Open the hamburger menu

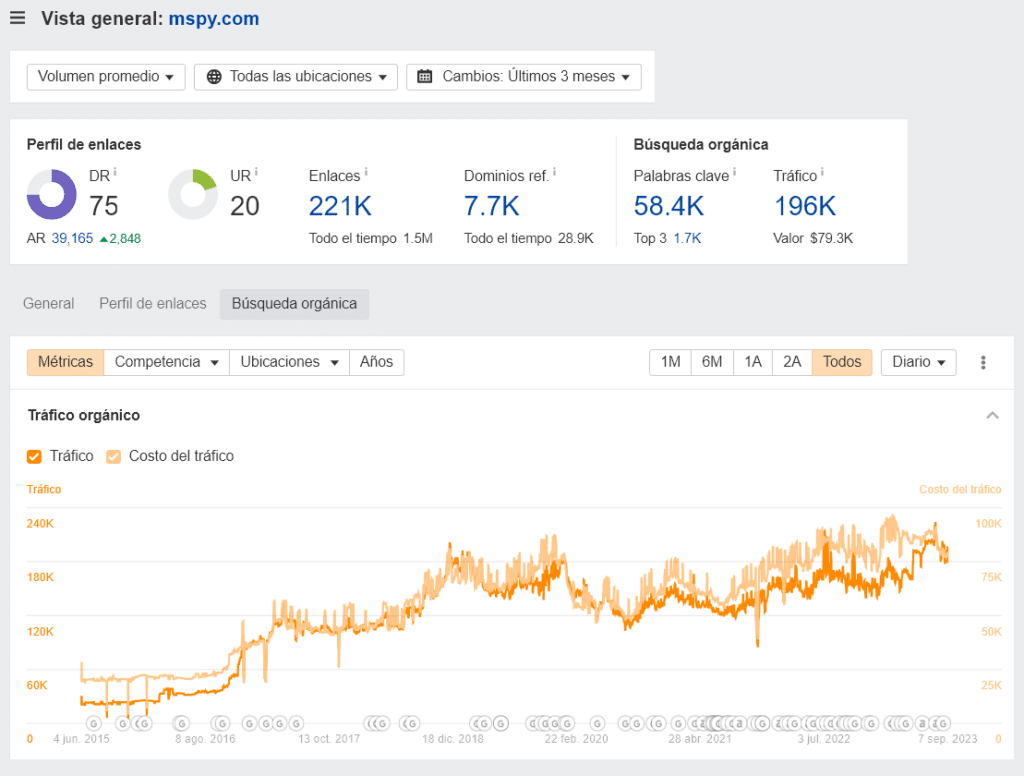[18, 18]
